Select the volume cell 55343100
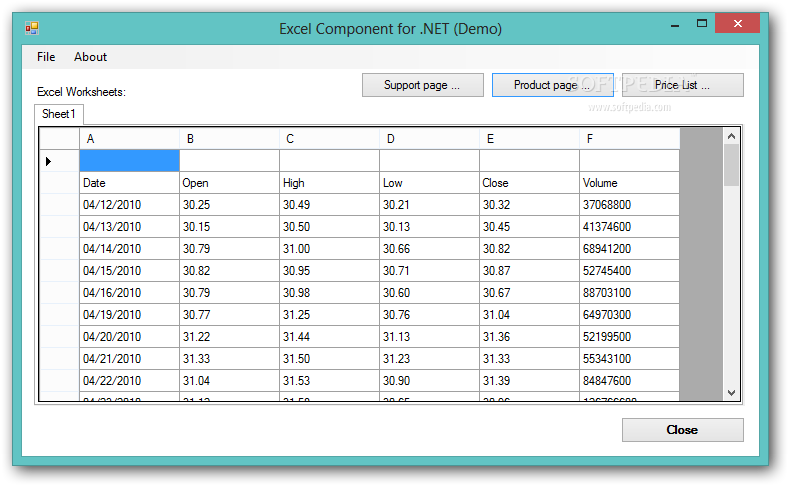The width and height of the screenshot is (789, 486). (629, 359)
